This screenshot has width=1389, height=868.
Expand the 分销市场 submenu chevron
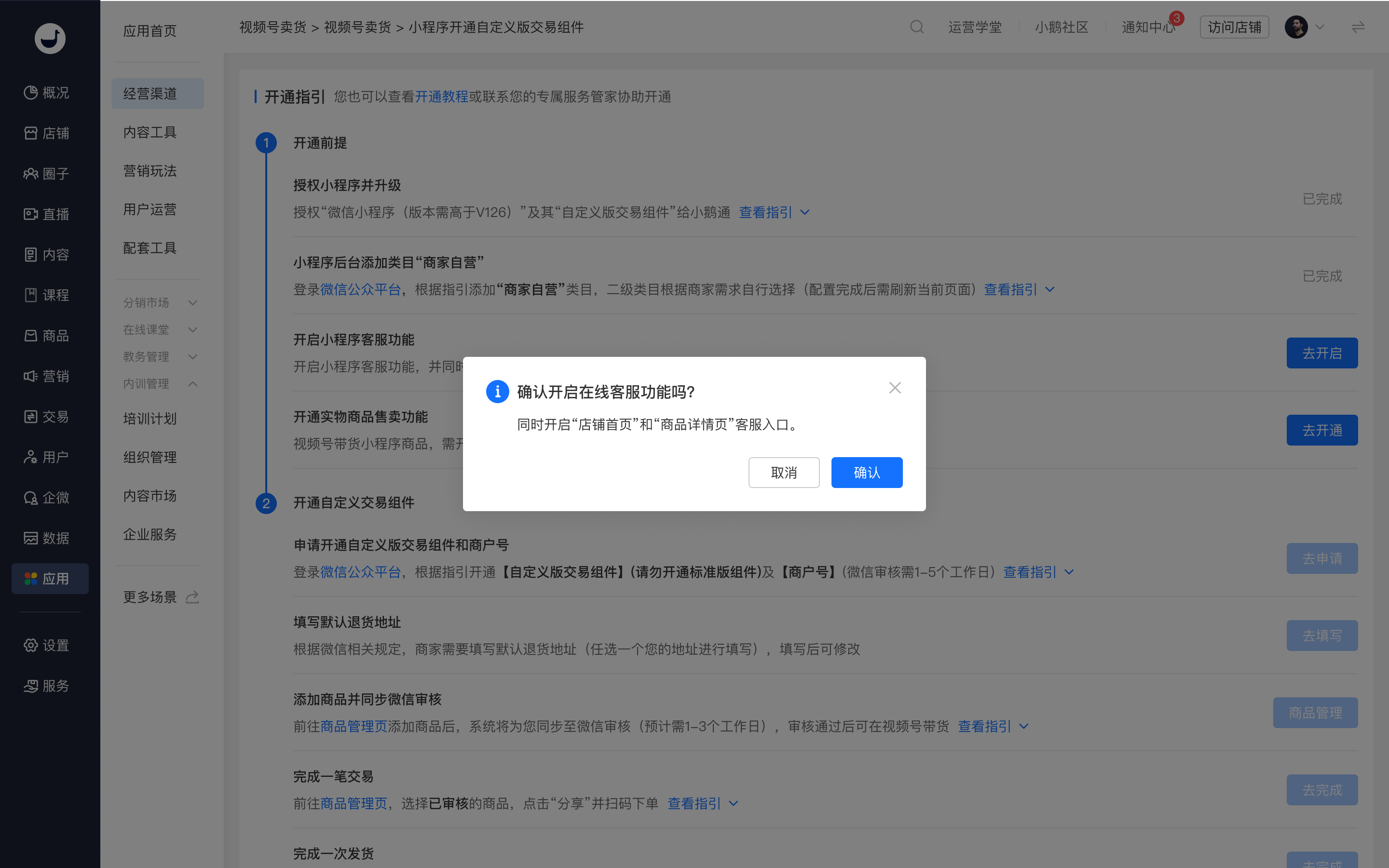pos(193,302)
